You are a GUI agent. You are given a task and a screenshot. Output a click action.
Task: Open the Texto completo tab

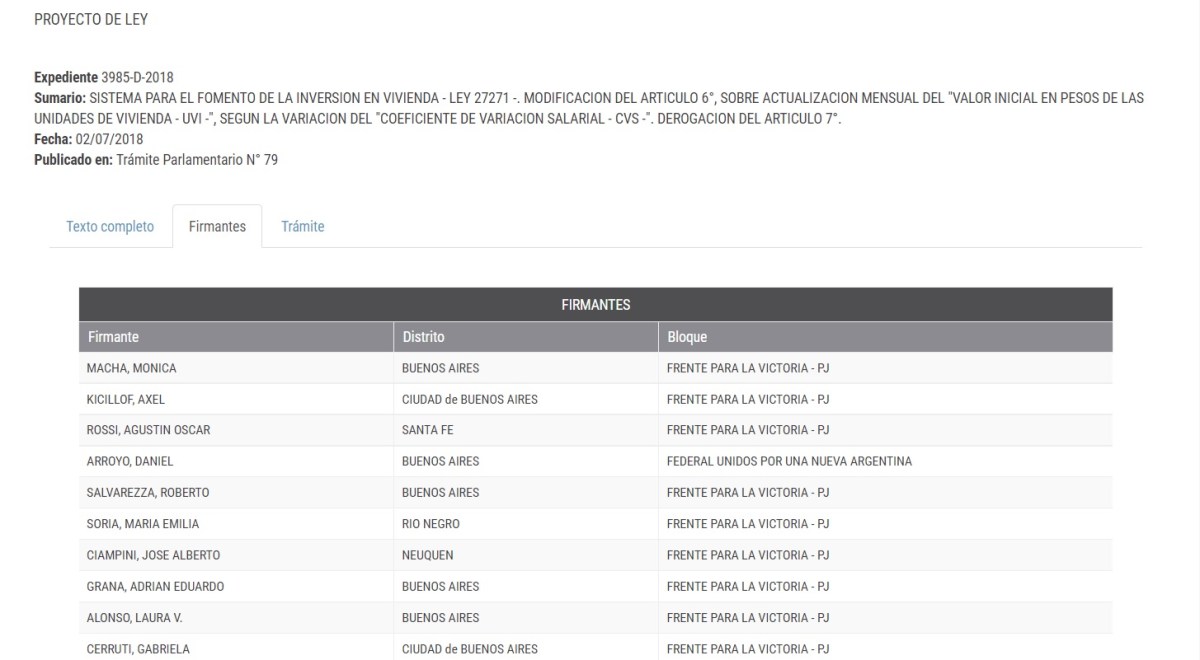click(x=110, y=226)
